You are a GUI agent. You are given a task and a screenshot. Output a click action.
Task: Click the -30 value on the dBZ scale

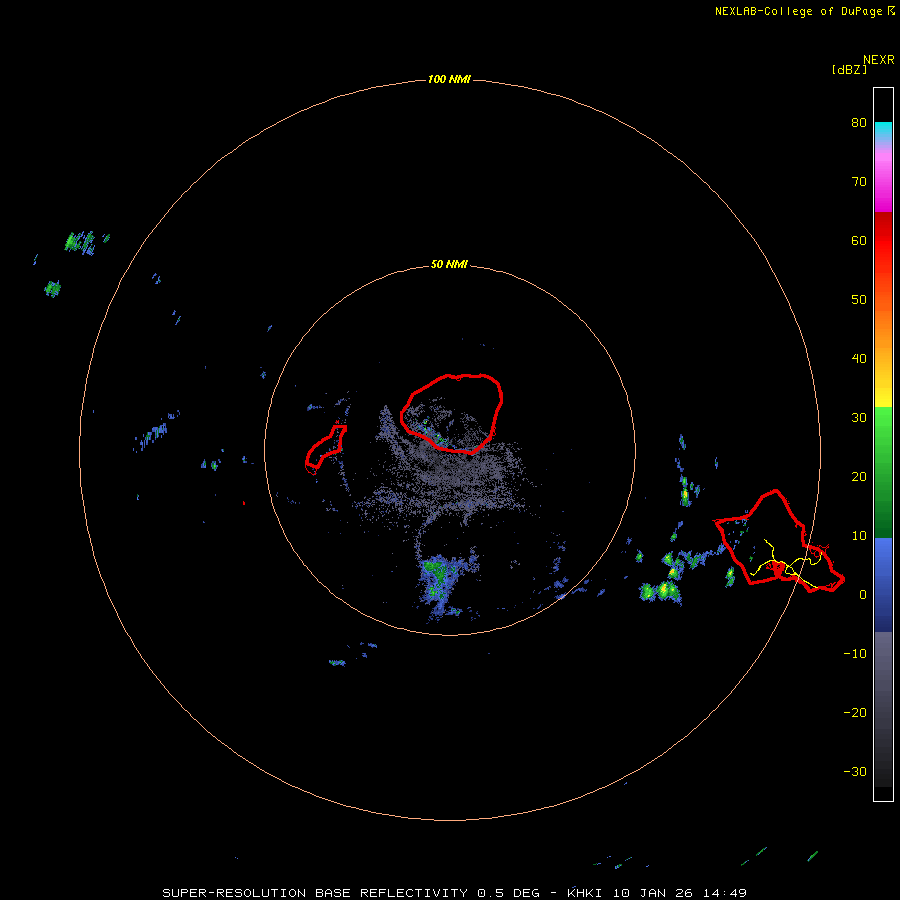click(855, 773)
